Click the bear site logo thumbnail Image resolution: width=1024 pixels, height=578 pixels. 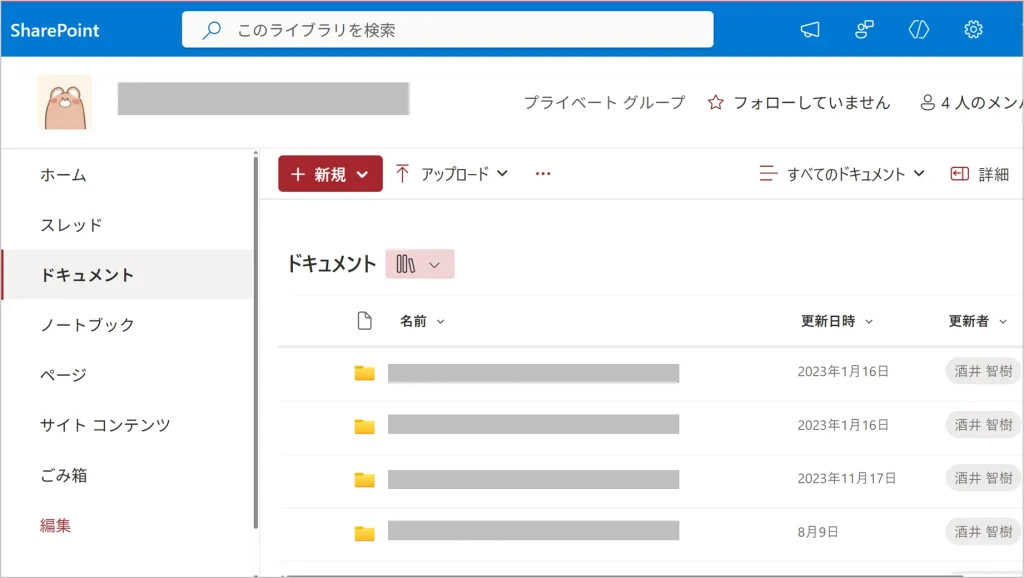click(65, 102)
